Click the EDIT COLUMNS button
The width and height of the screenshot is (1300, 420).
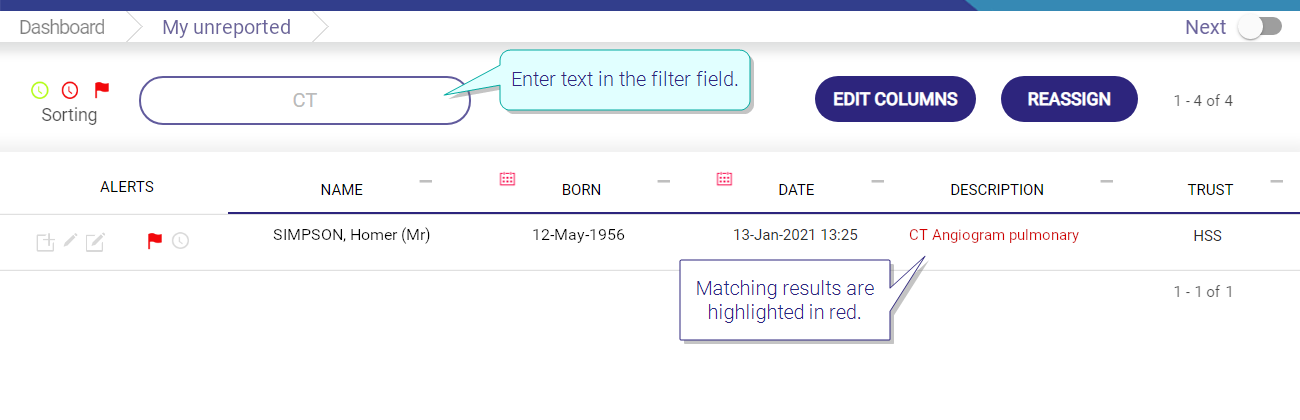[895, 99]
